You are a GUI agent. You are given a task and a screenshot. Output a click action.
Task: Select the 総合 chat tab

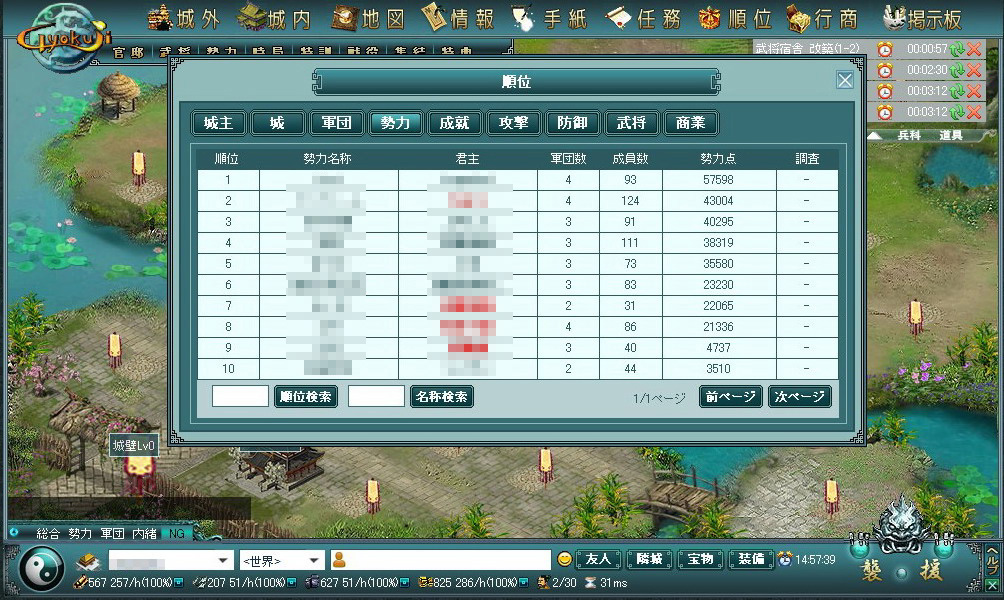(x=48, y=533)
